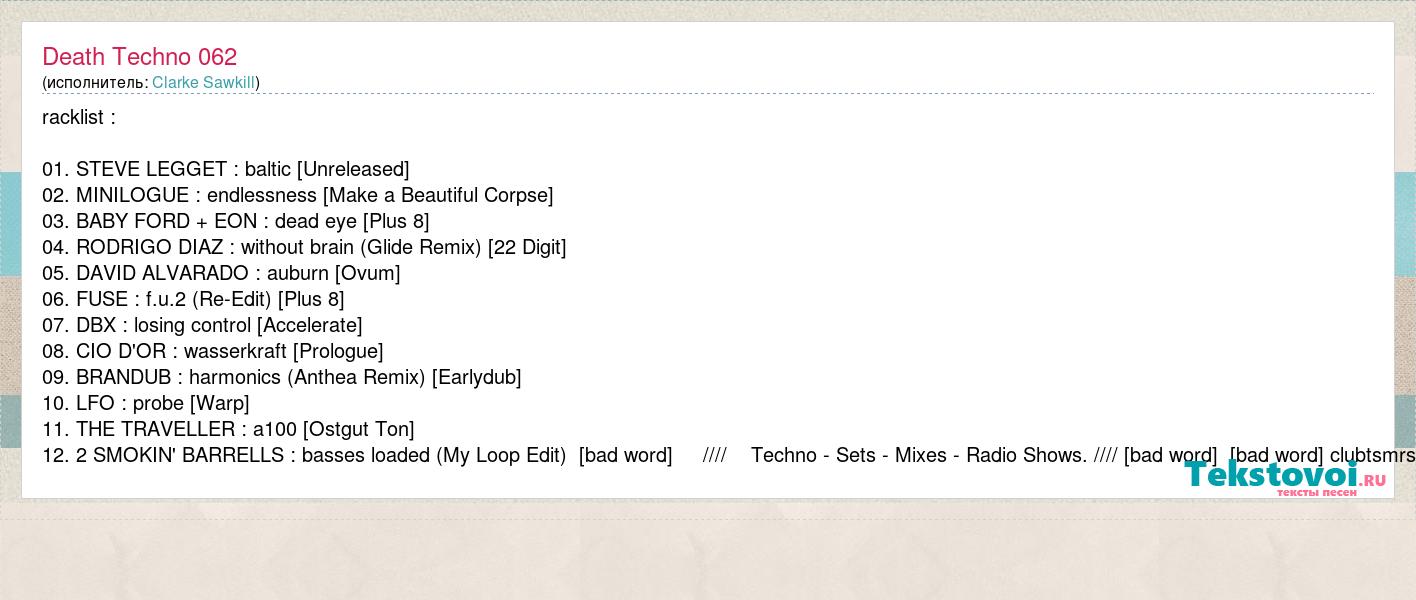This screenshot has width=1416, height=600.
Task: Select track 04 RODRIGO DIAZ without brain line
Action: coord(304,247)
